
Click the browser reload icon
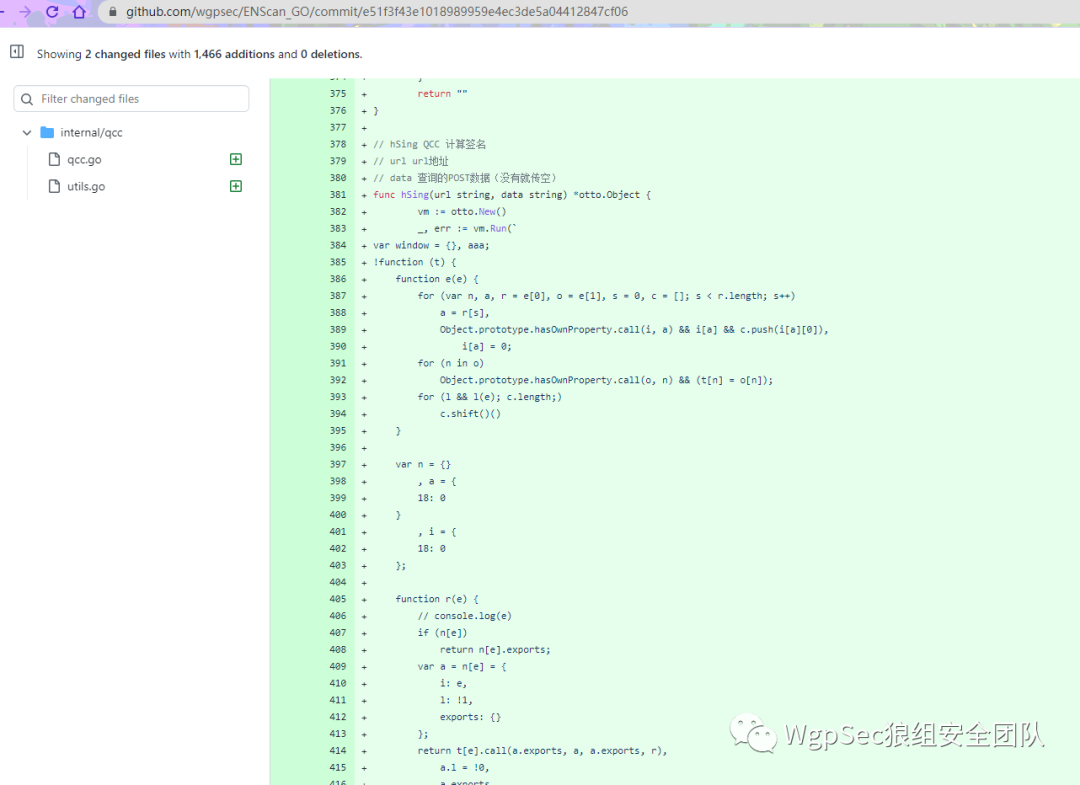[x=52, y=12]
